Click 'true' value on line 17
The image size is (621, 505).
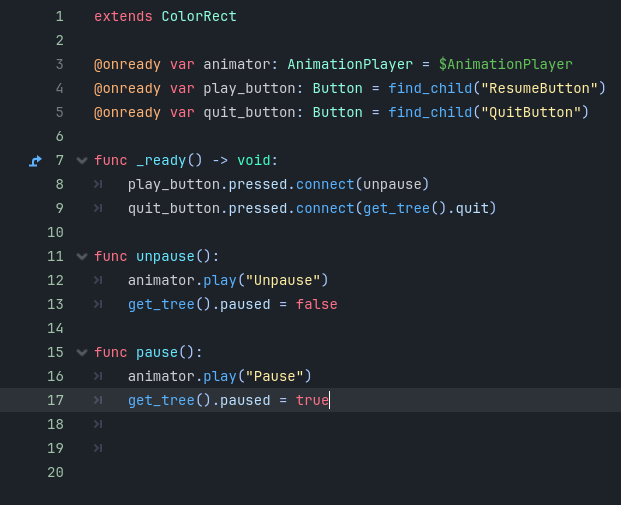point(312,400)
